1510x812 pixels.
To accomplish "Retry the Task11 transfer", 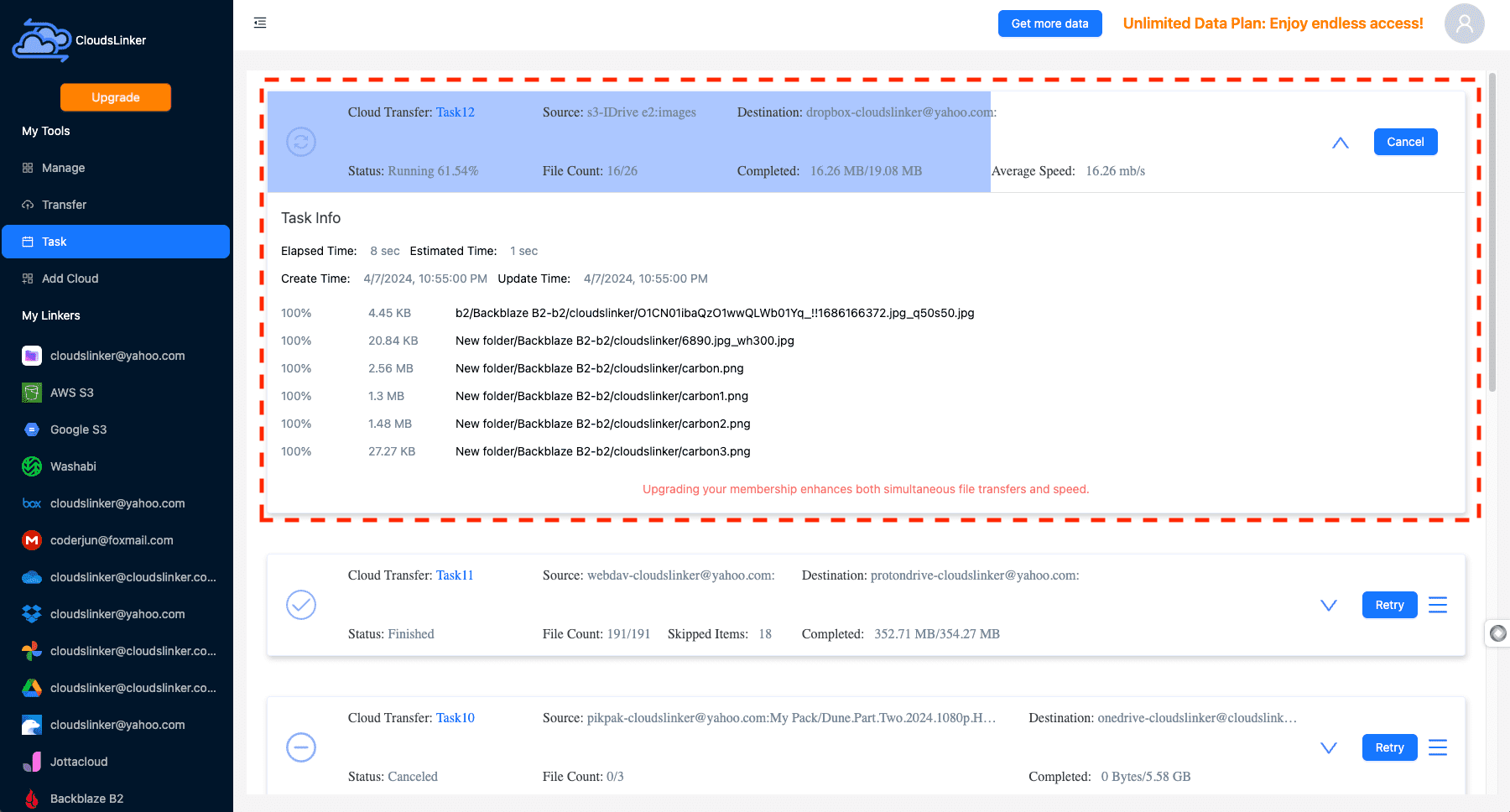I will click(1389, 605).
